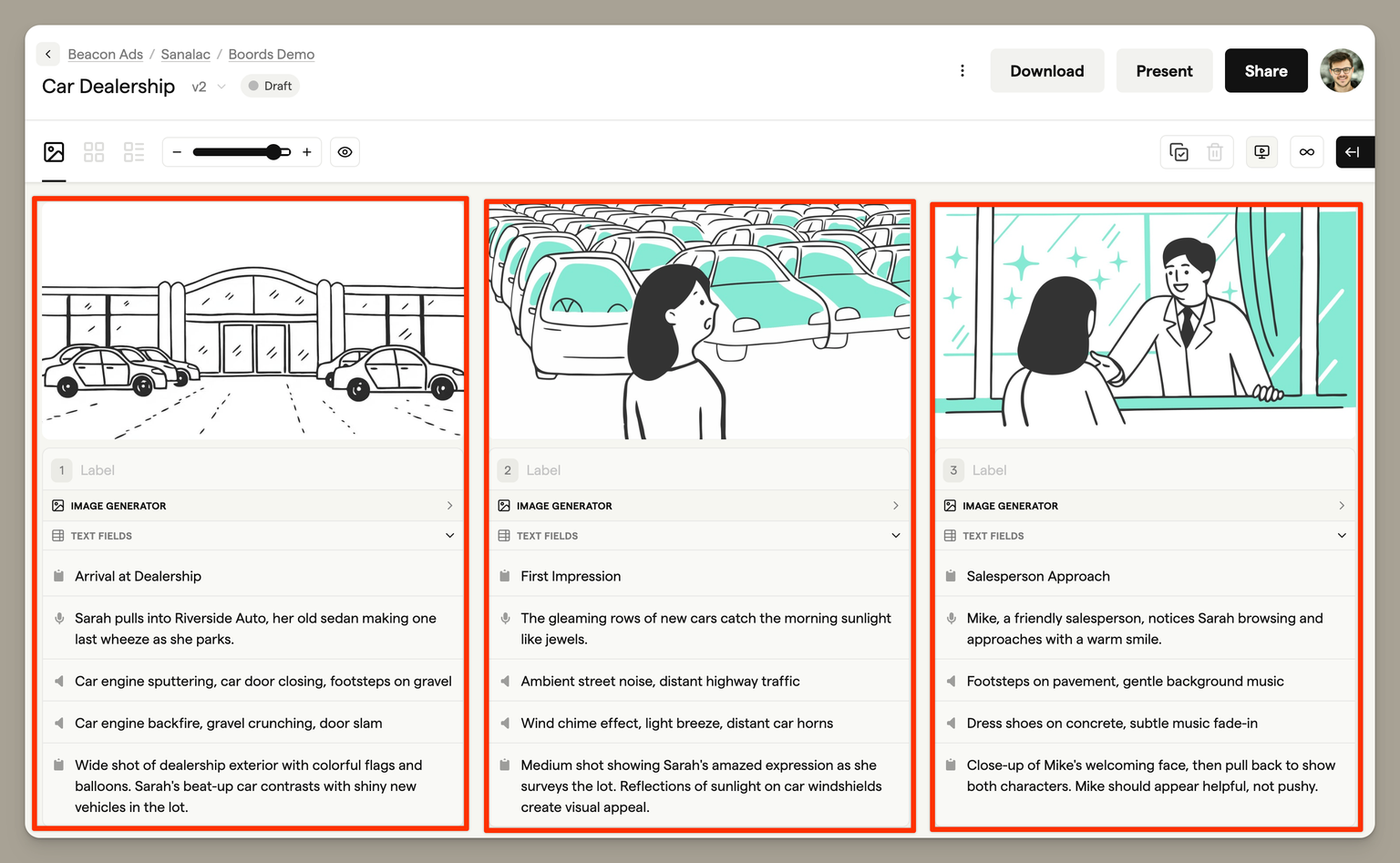Expand Image Generator in frame 2
This screenshot has width=1400, height=863.
[895, 506]
